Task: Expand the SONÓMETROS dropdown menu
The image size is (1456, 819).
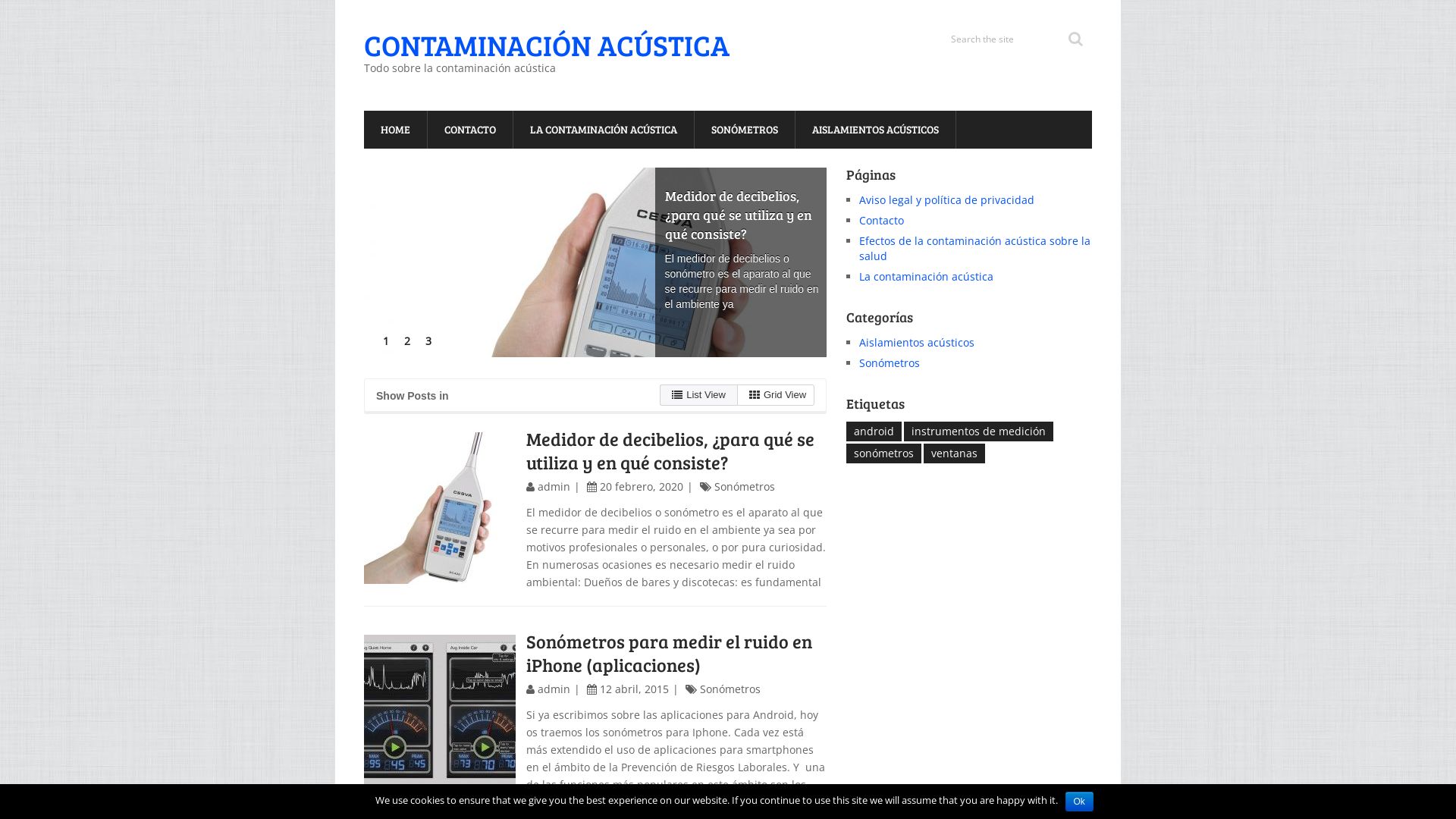Action: coord(744,129)
